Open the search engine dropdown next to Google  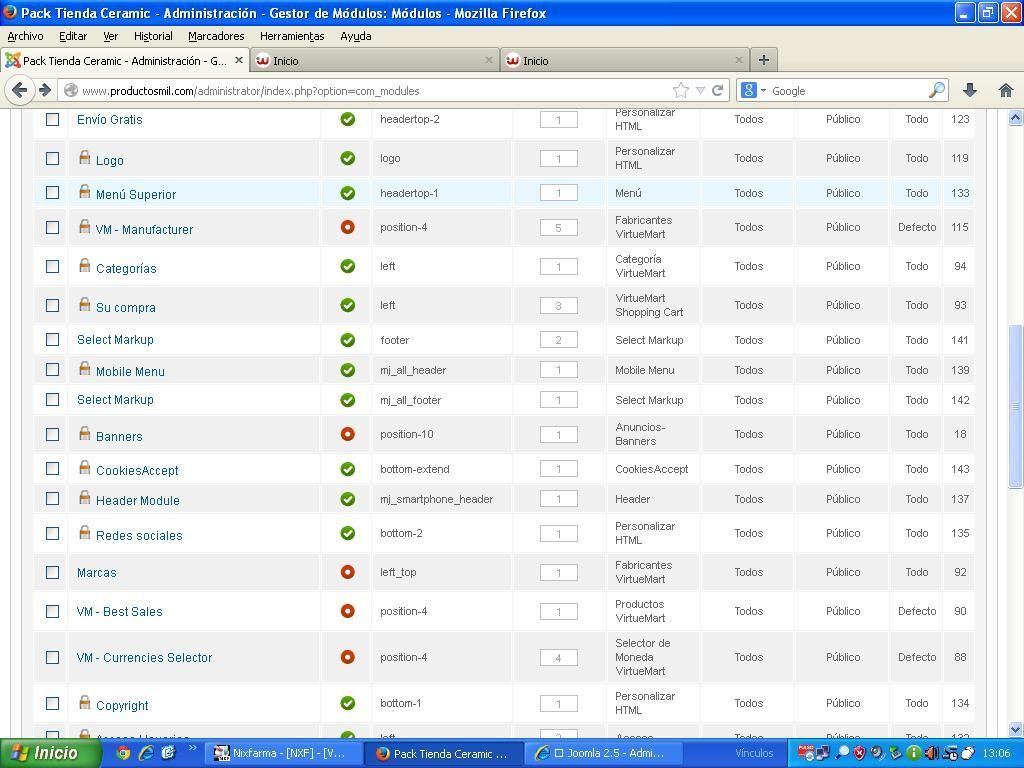[763, 91]
